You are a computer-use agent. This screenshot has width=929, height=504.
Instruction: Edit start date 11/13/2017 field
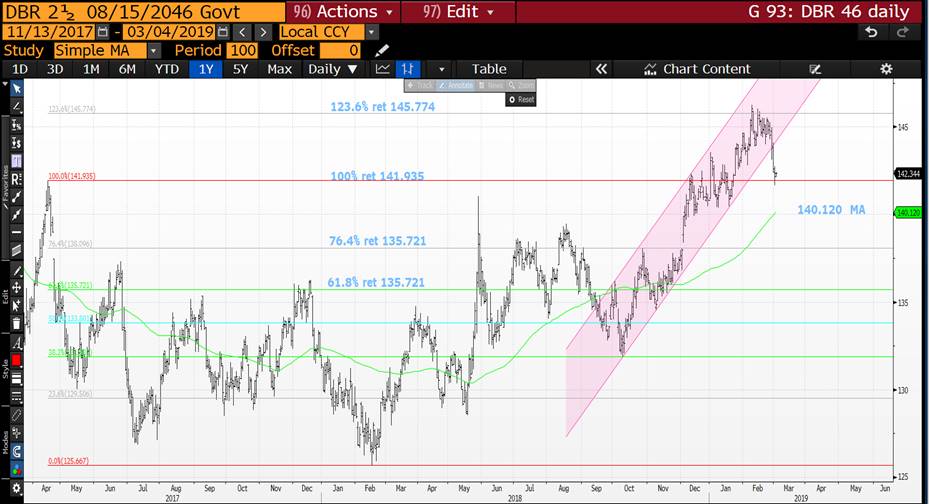click(49, 32)
